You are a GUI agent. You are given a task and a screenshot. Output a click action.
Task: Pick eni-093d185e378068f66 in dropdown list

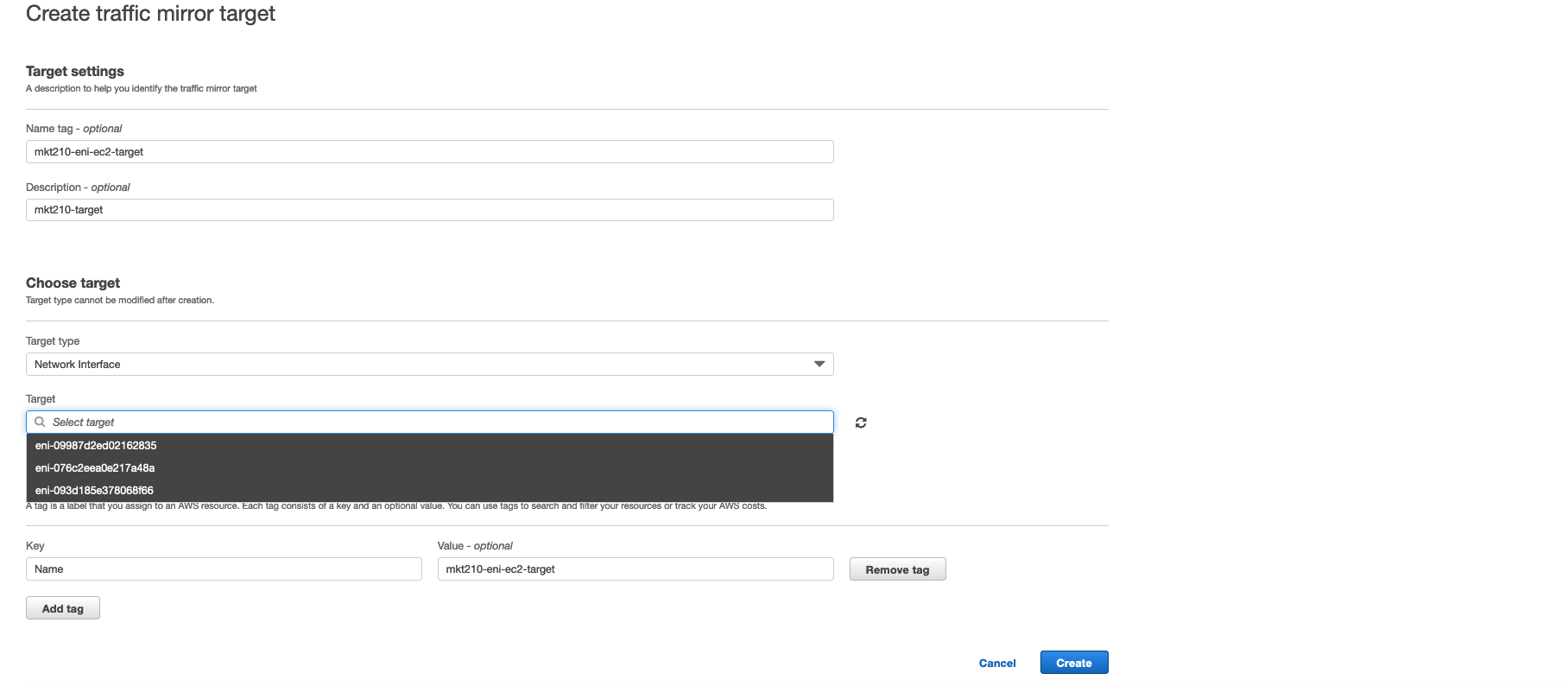tap(430, 491)
